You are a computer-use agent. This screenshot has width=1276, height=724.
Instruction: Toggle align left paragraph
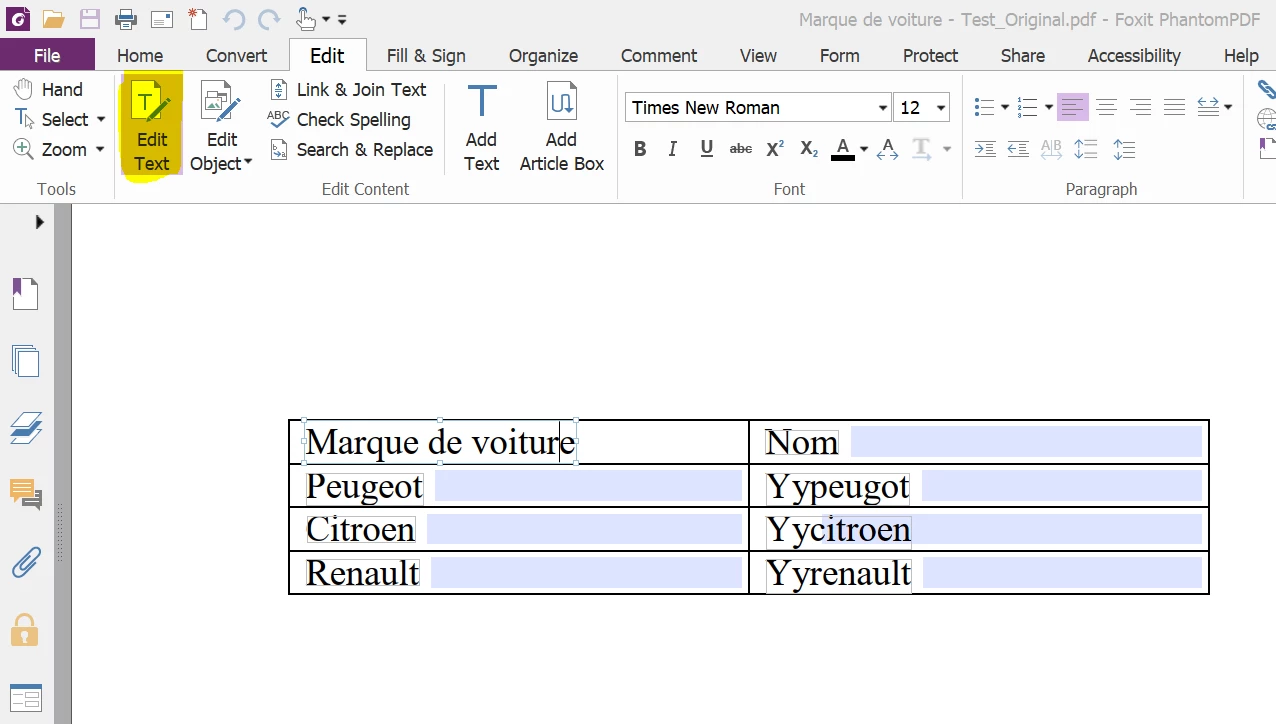pyautogui.click(x=1073, y=107)
